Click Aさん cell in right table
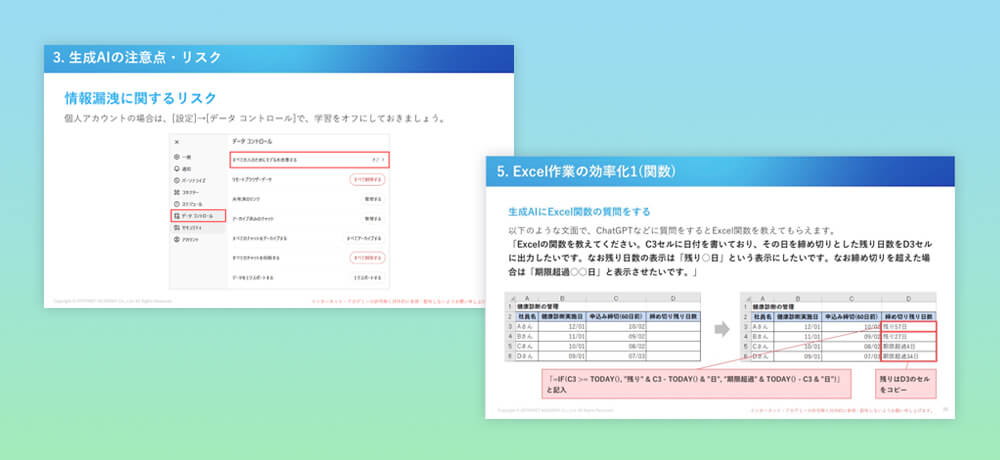 (763, 327)
